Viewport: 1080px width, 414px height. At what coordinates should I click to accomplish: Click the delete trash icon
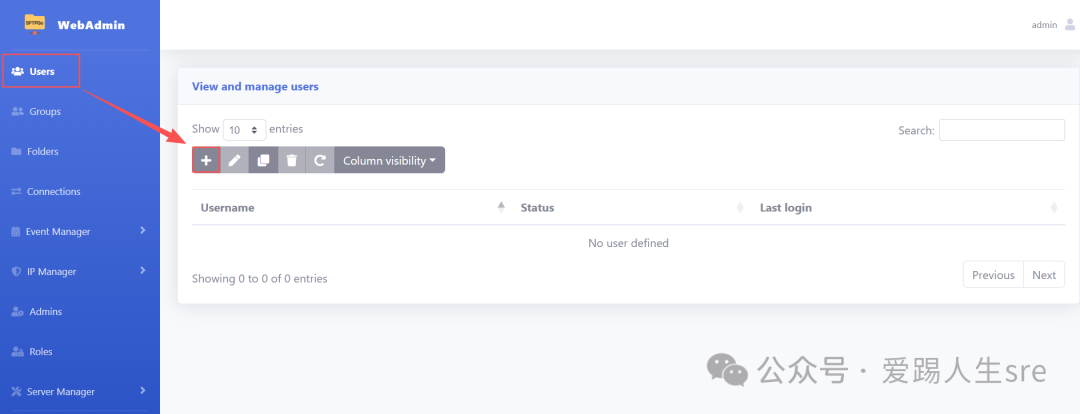pos(291,160)
